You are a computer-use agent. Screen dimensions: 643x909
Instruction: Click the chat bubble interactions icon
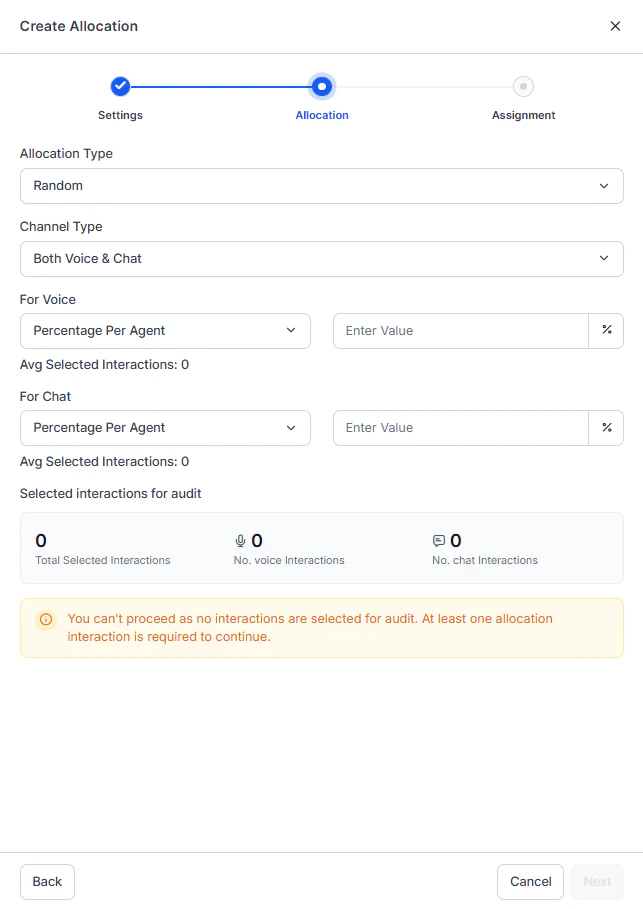coord(438,541)
